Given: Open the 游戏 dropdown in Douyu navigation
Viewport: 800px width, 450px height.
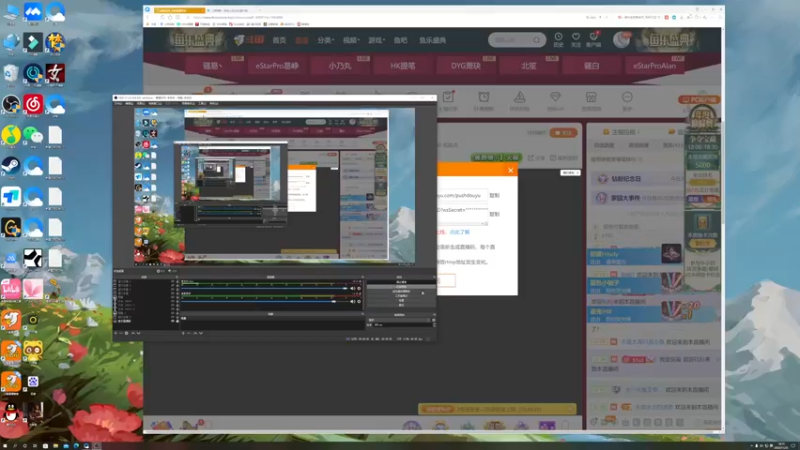Looking at the screenshot, I should [376, 40].
